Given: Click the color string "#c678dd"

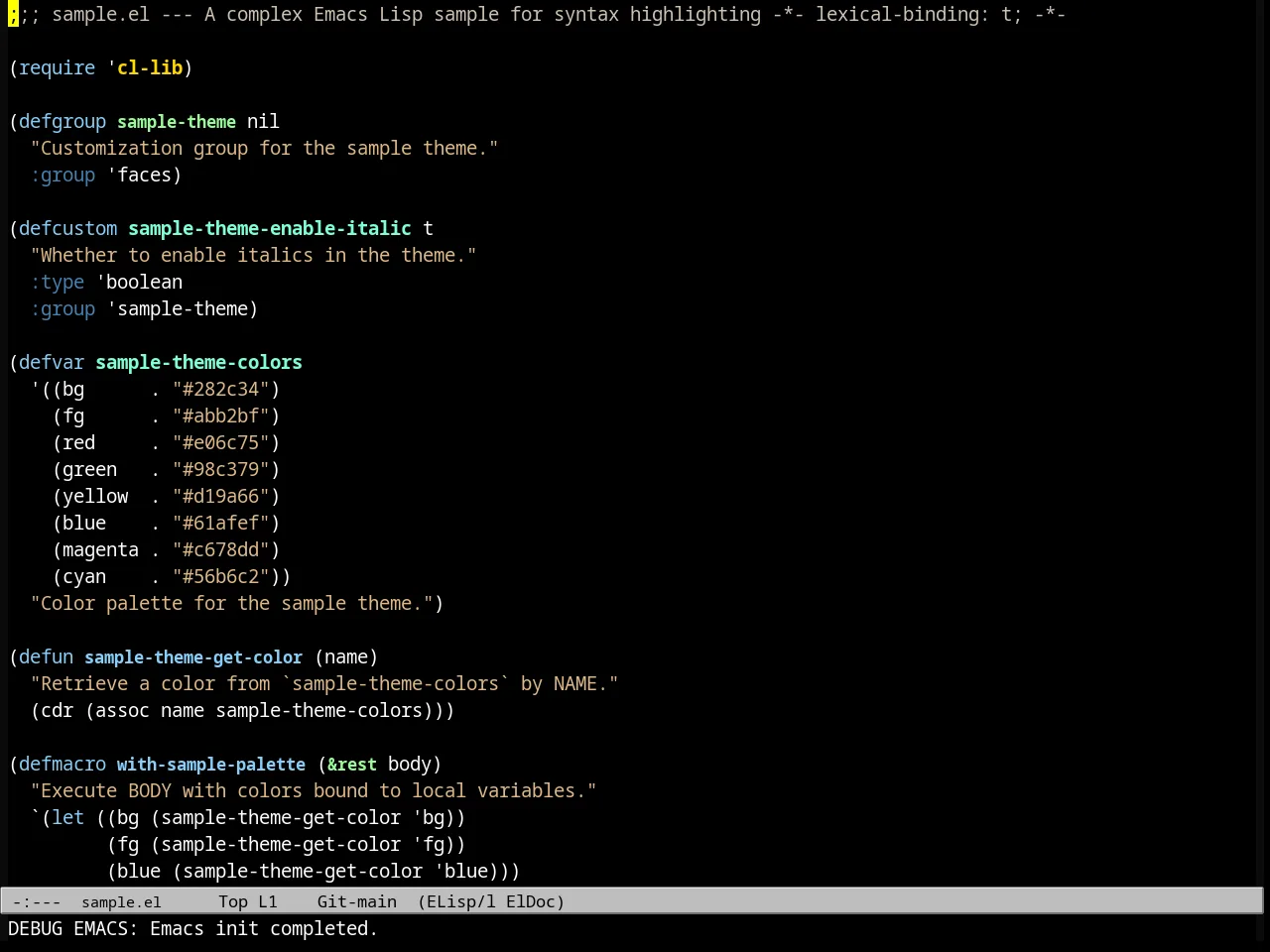Looking at the screenshot, I should pos(220,549).
